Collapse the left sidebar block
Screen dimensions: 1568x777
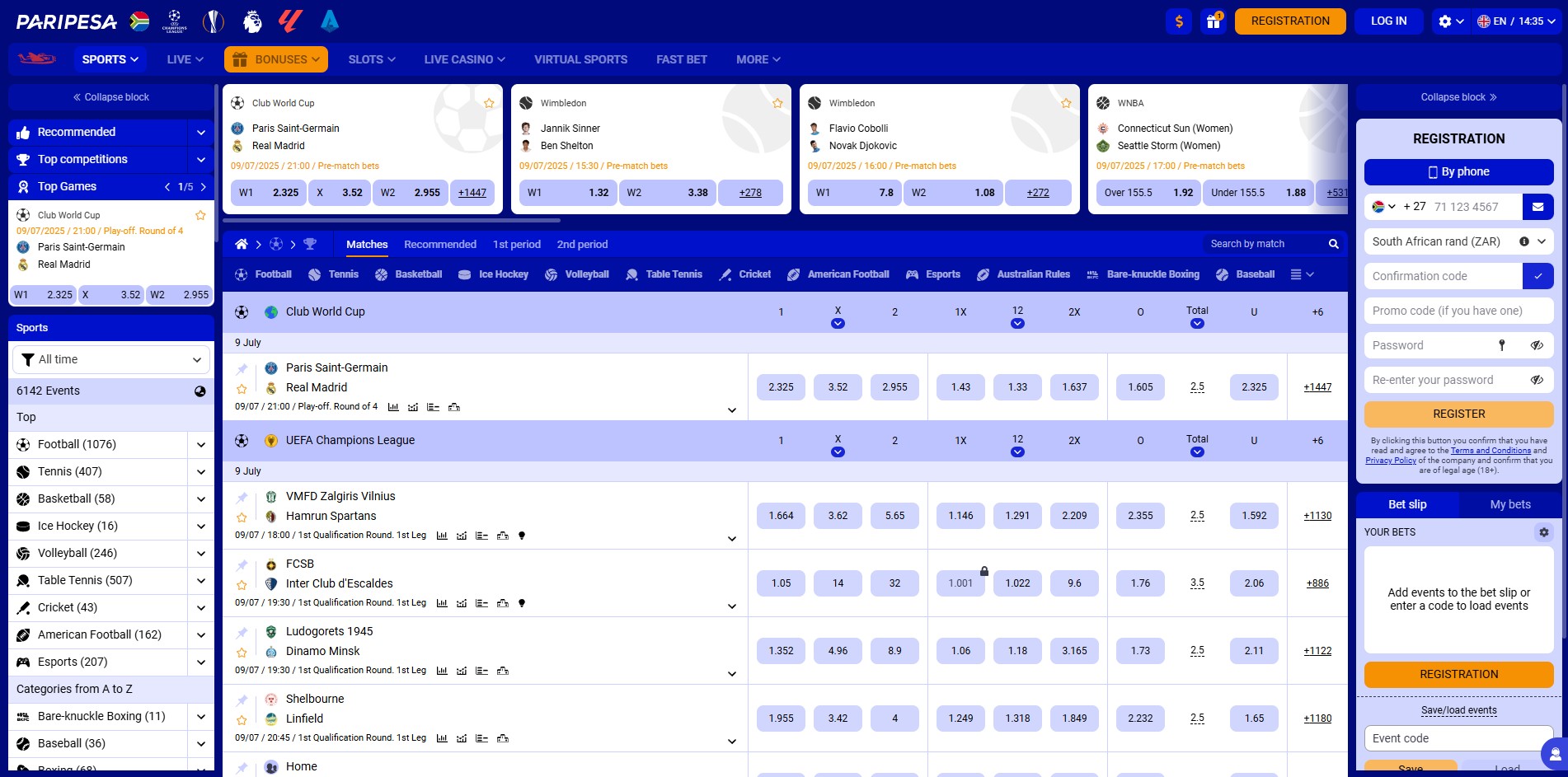coord(111,97)
